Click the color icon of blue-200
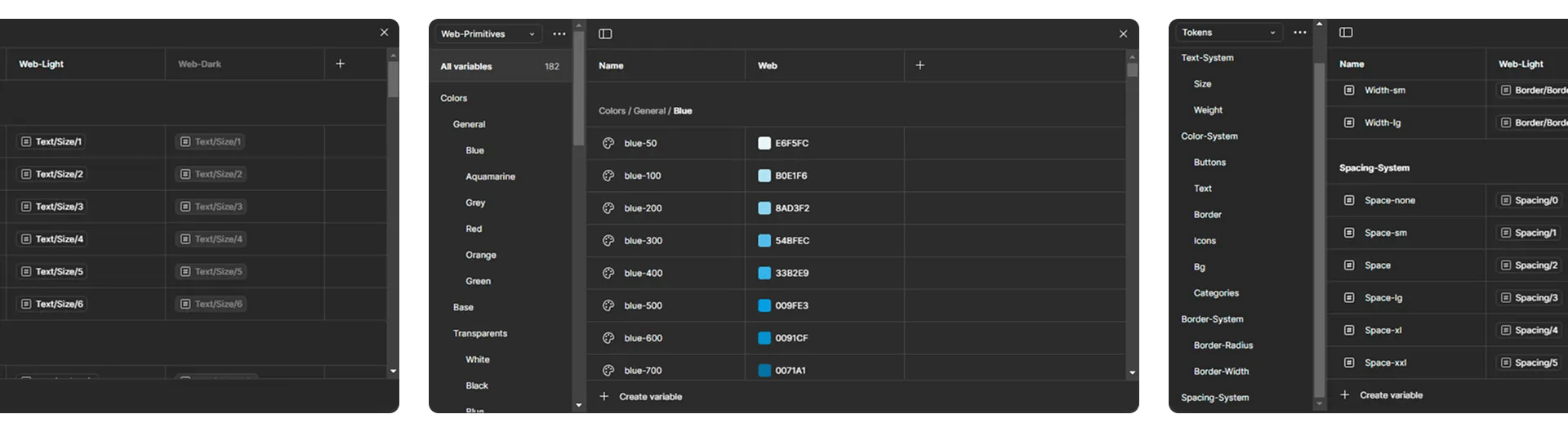1568x432 pixels. click(608, 208)
